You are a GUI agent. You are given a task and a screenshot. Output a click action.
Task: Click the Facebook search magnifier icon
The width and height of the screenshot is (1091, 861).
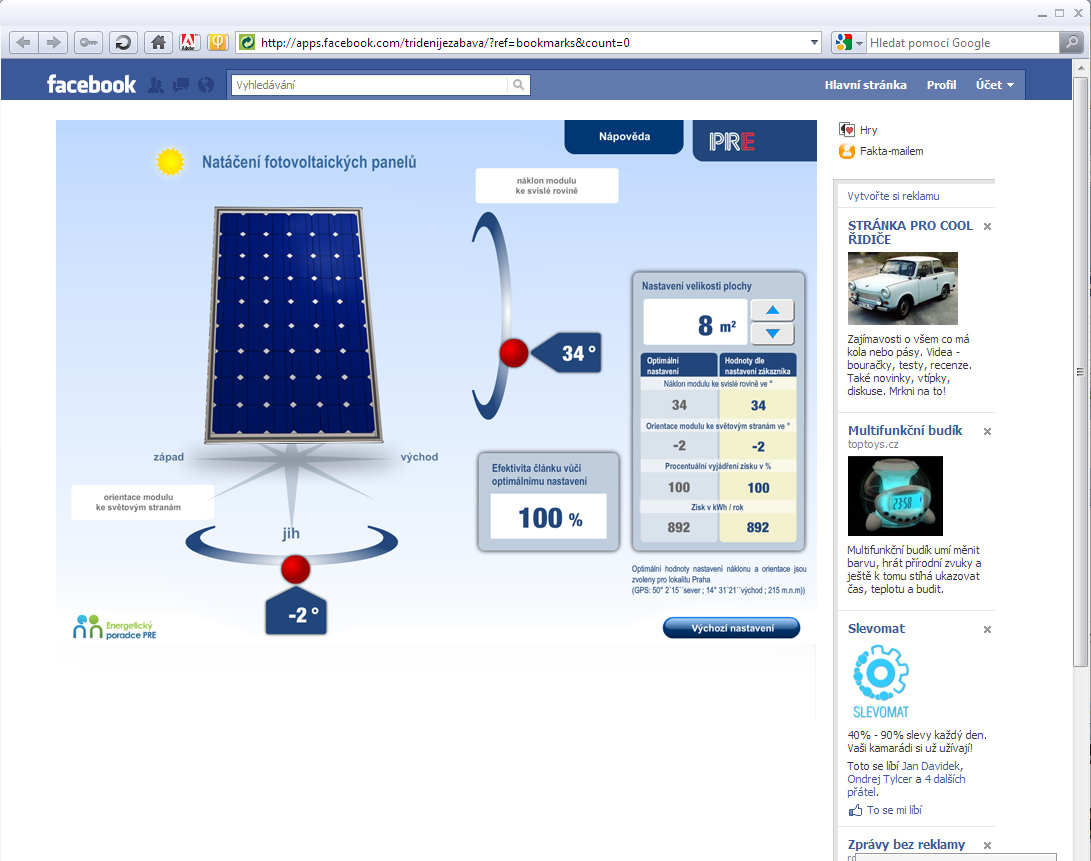[518, 86]
